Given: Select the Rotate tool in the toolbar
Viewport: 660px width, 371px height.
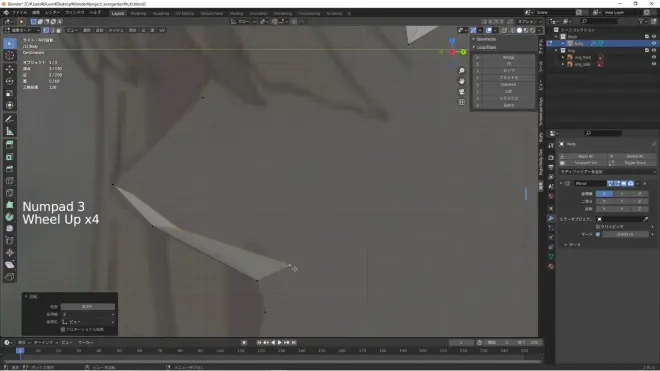Looking at the screenshot, I should (x=10, y=81).
